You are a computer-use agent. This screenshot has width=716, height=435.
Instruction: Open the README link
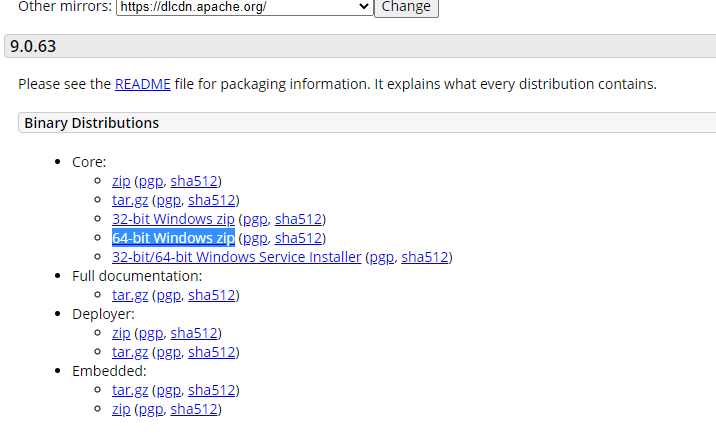click(x=142, y=84)
